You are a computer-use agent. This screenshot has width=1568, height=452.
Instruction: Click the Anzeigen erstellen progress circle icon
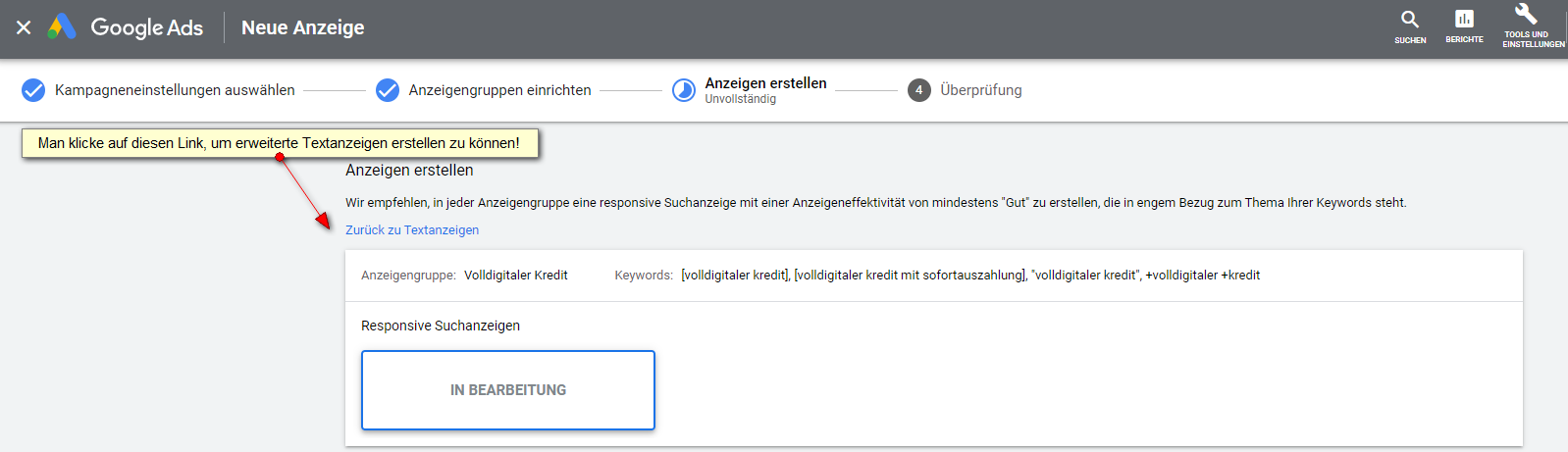(684, 90)
